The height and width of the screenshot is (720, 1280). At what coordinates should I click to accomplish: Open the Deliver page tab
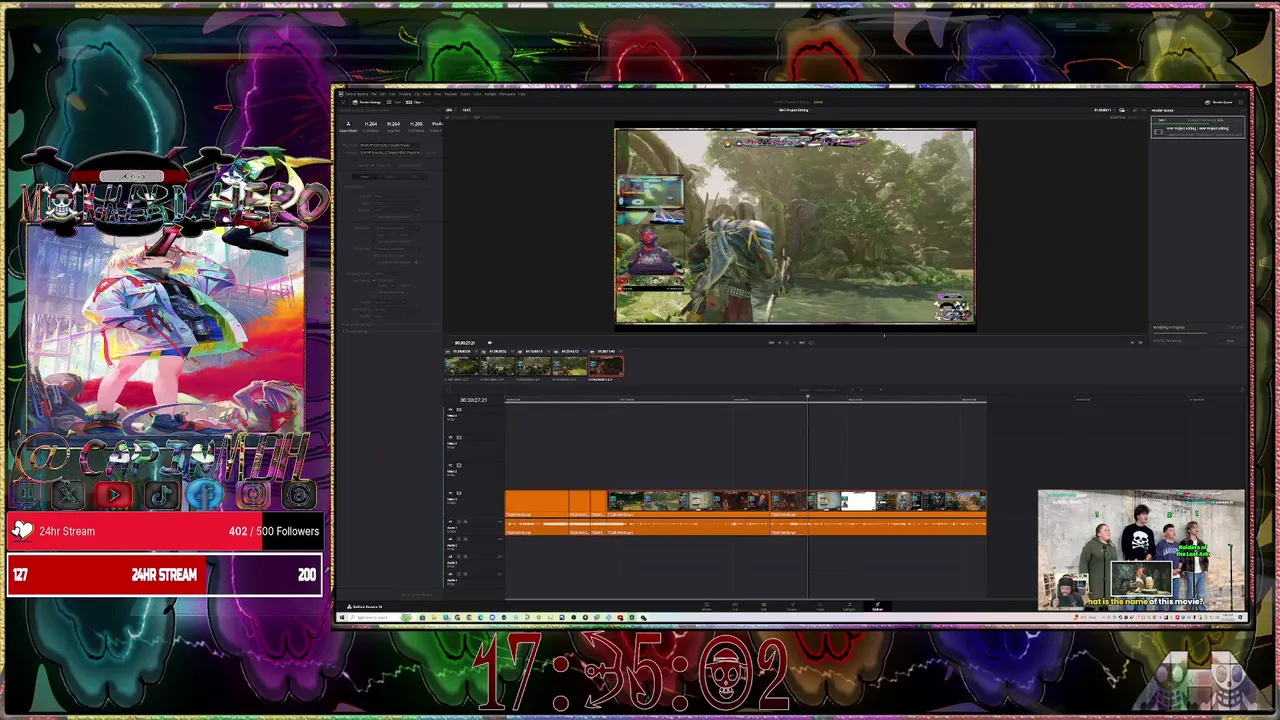[878, 606]
